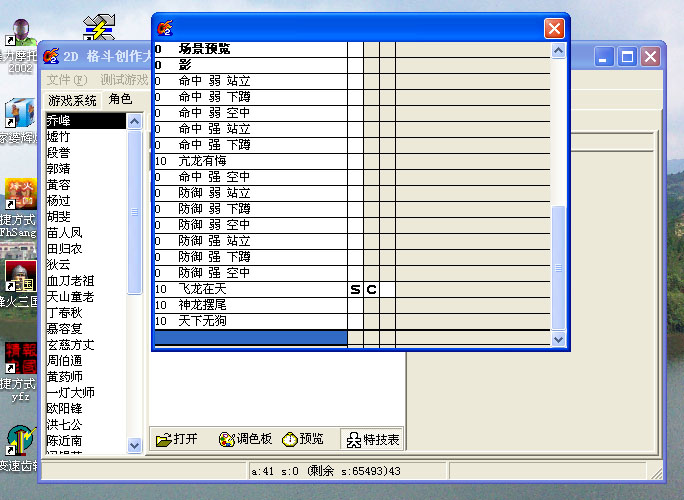The height and width of the screenshot is (500, 684).
Task: Click the moves table scroll down arrow
Action: click(x=558, y=339)
